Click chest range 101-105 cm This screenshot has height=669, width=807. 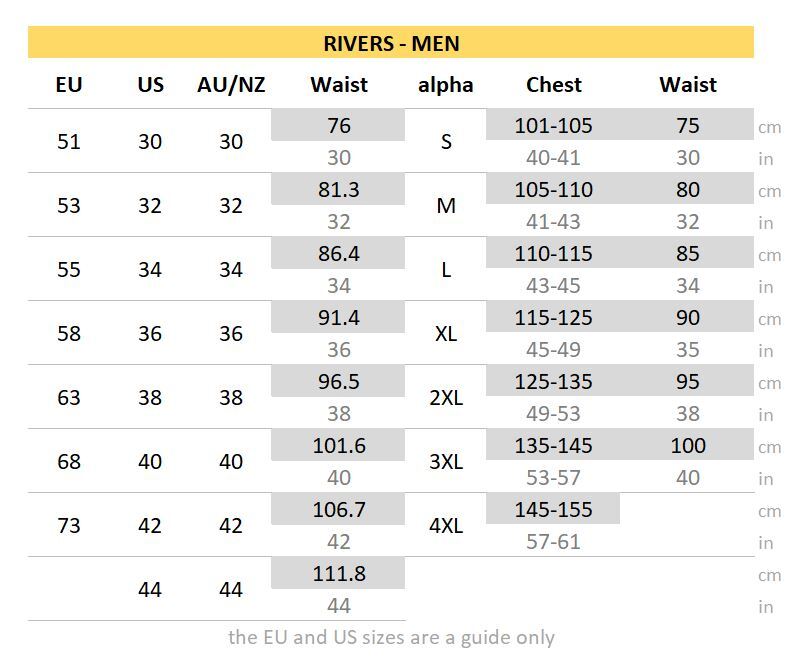(553, 126)
